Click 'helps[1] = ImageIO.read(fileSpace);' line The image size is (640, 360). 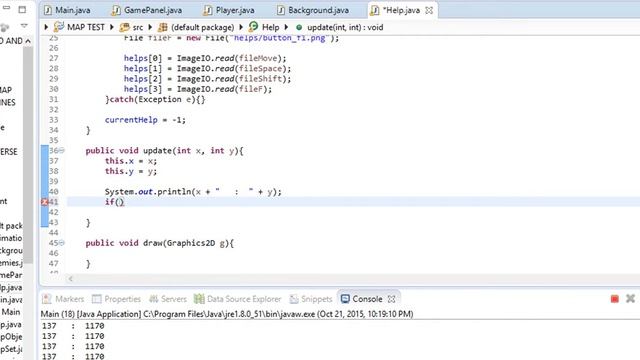(207, 69)
